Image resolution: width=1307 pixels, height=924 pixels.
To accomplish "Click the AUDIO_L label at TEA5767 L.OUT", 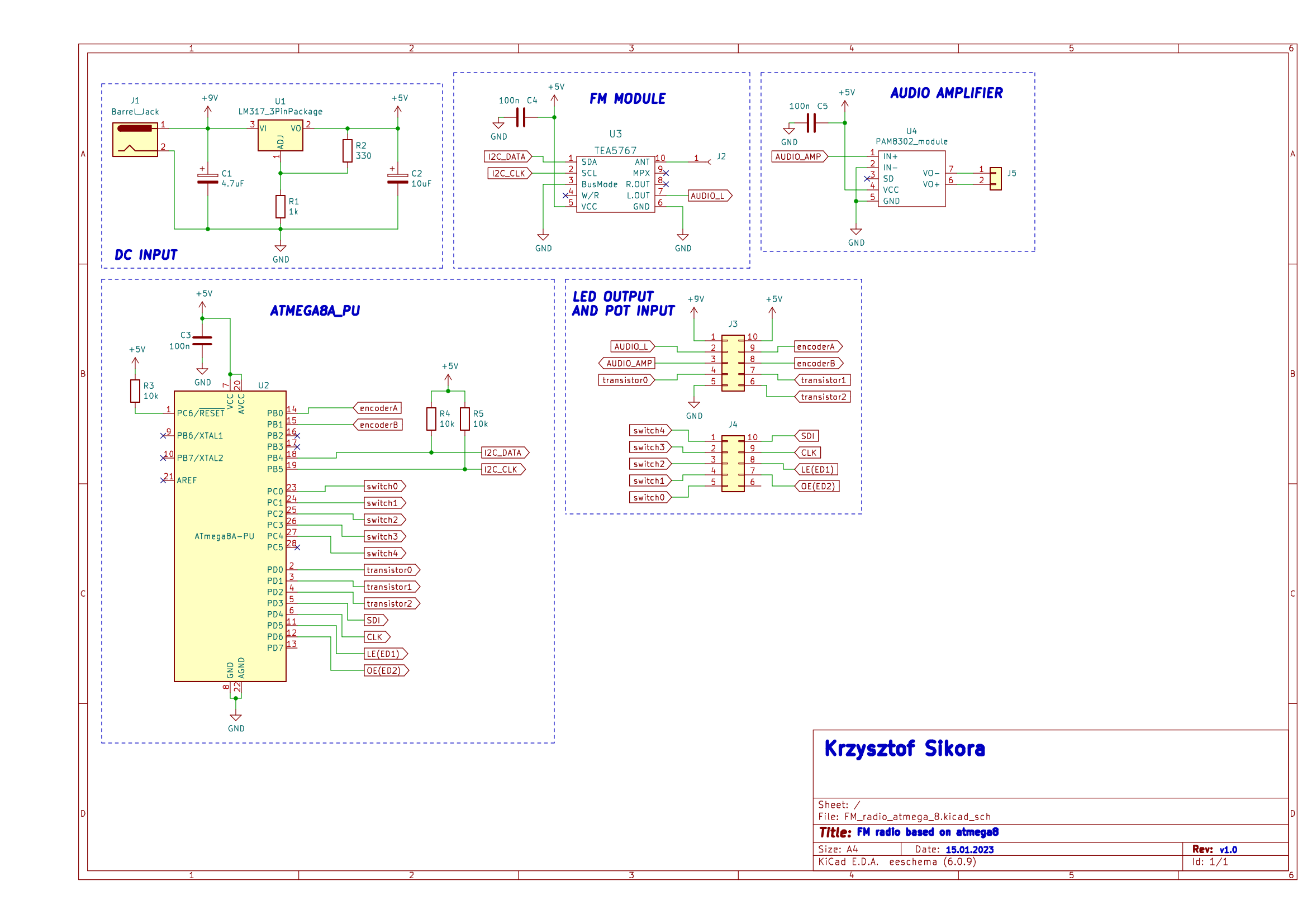I will (x=710, y=196).
